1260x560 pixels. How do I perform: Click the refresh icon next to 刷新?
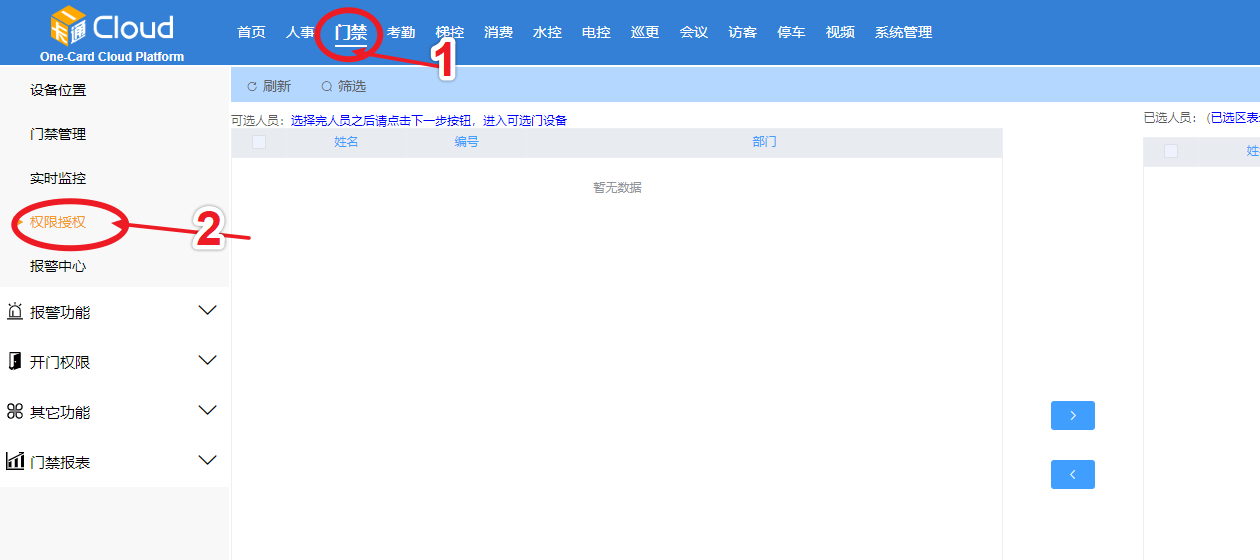(x=252, y=87)
